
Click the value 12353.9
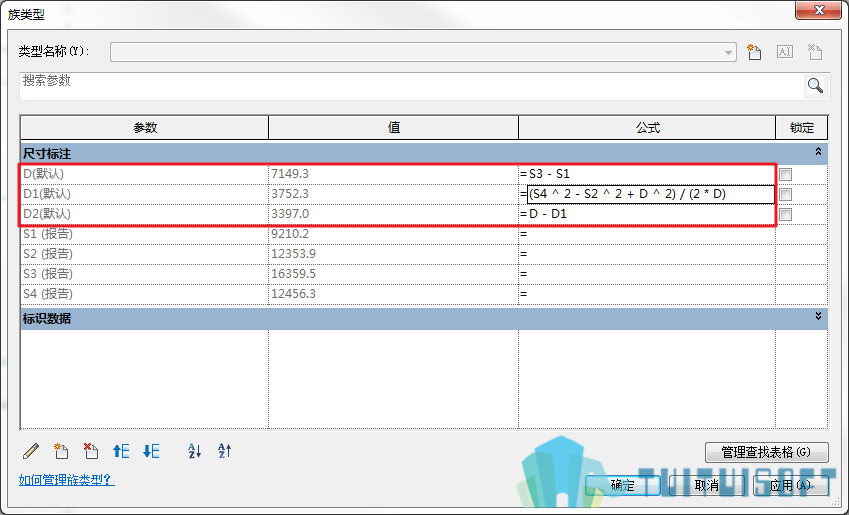click(x=293, y=254)
